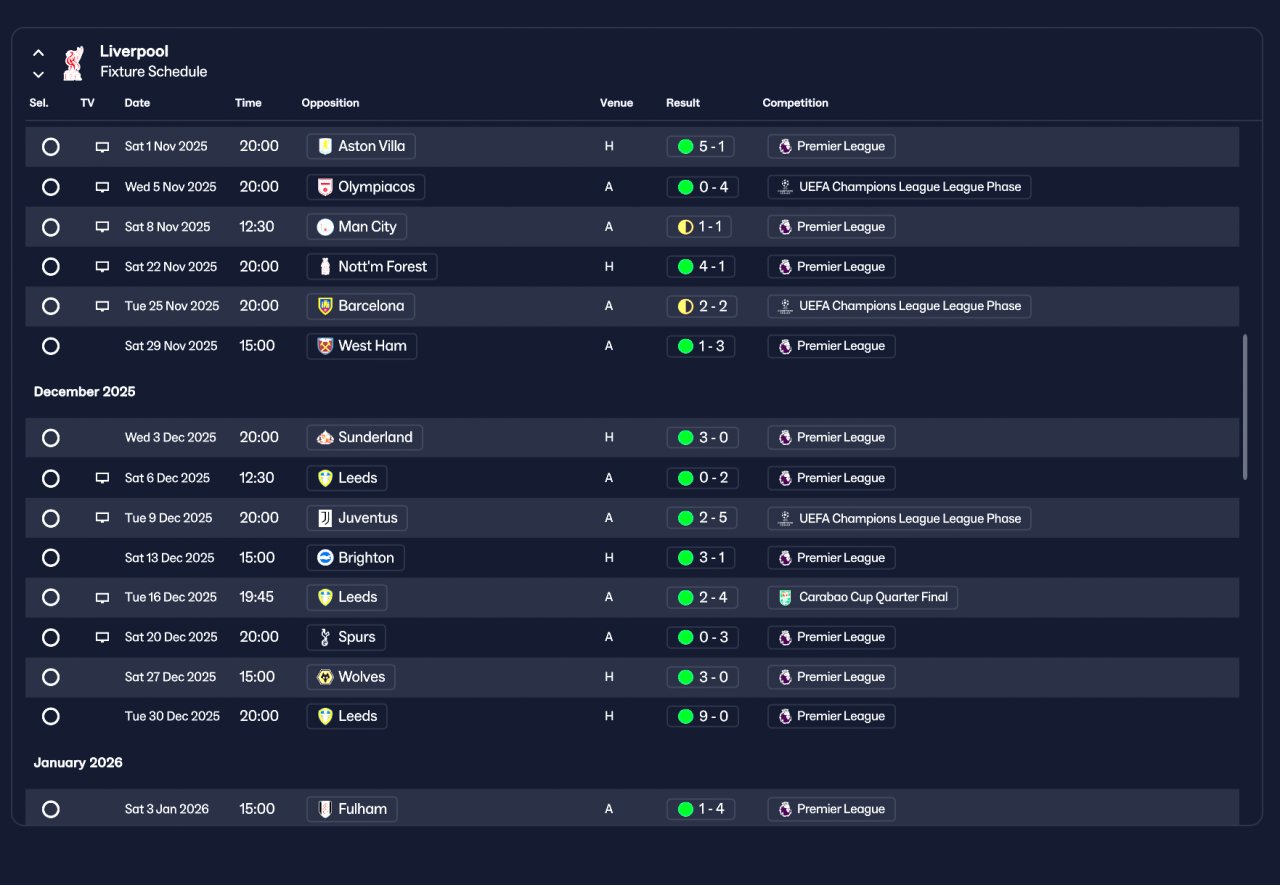Open the Sunderland opposition badge
1280x885 pixels.
coord(365,437)
